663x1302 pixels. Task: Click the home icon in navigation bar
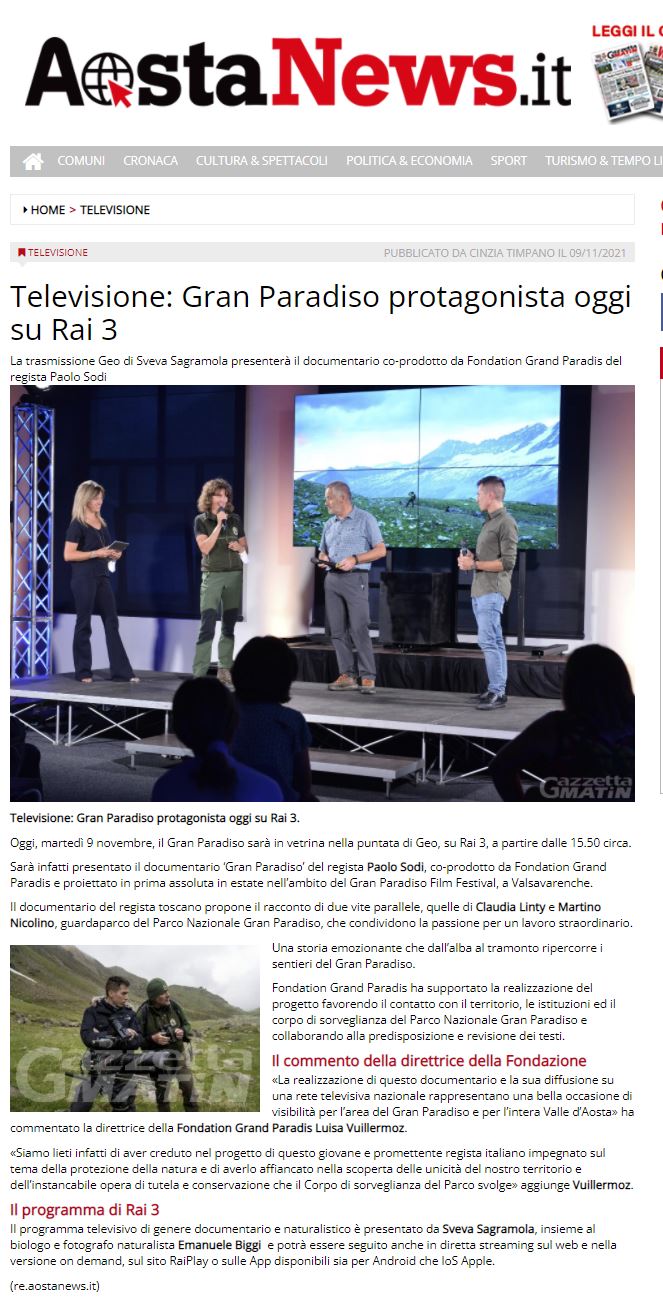tap(33, 161)
